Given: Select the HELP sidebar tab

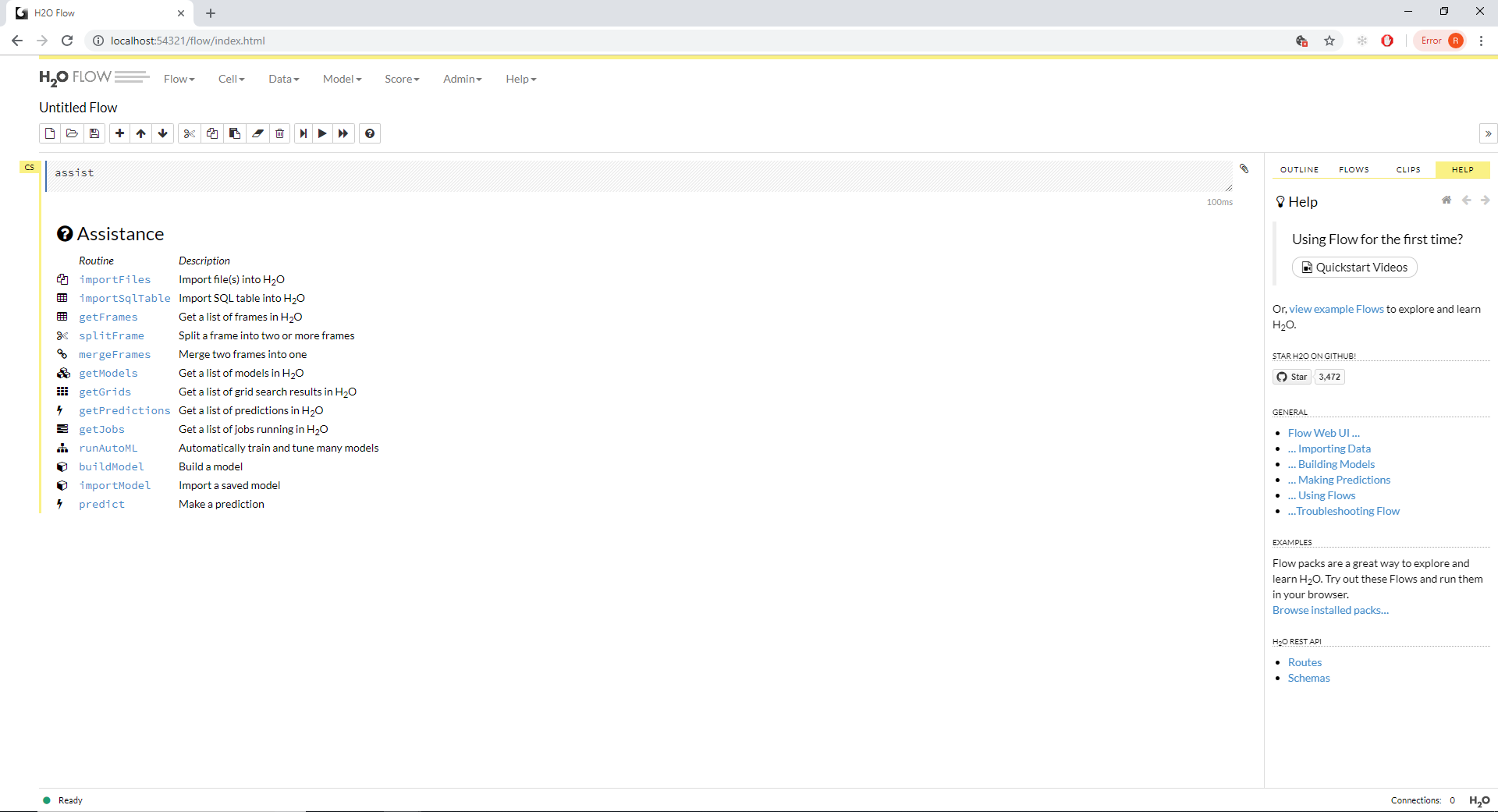Looking at the screenshot, I should point(1462,169).
